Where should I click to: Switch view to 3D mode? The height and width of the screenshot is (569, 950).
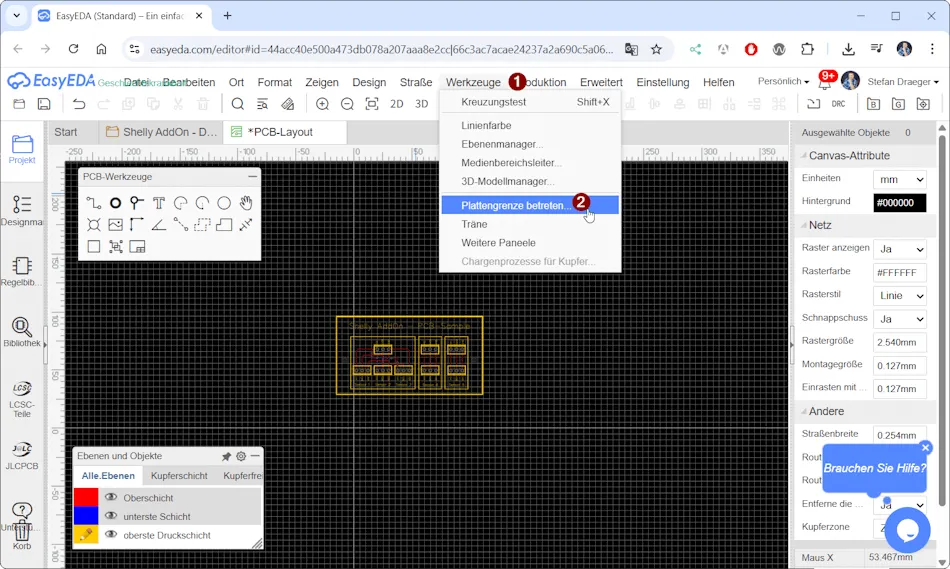[421, 104]
